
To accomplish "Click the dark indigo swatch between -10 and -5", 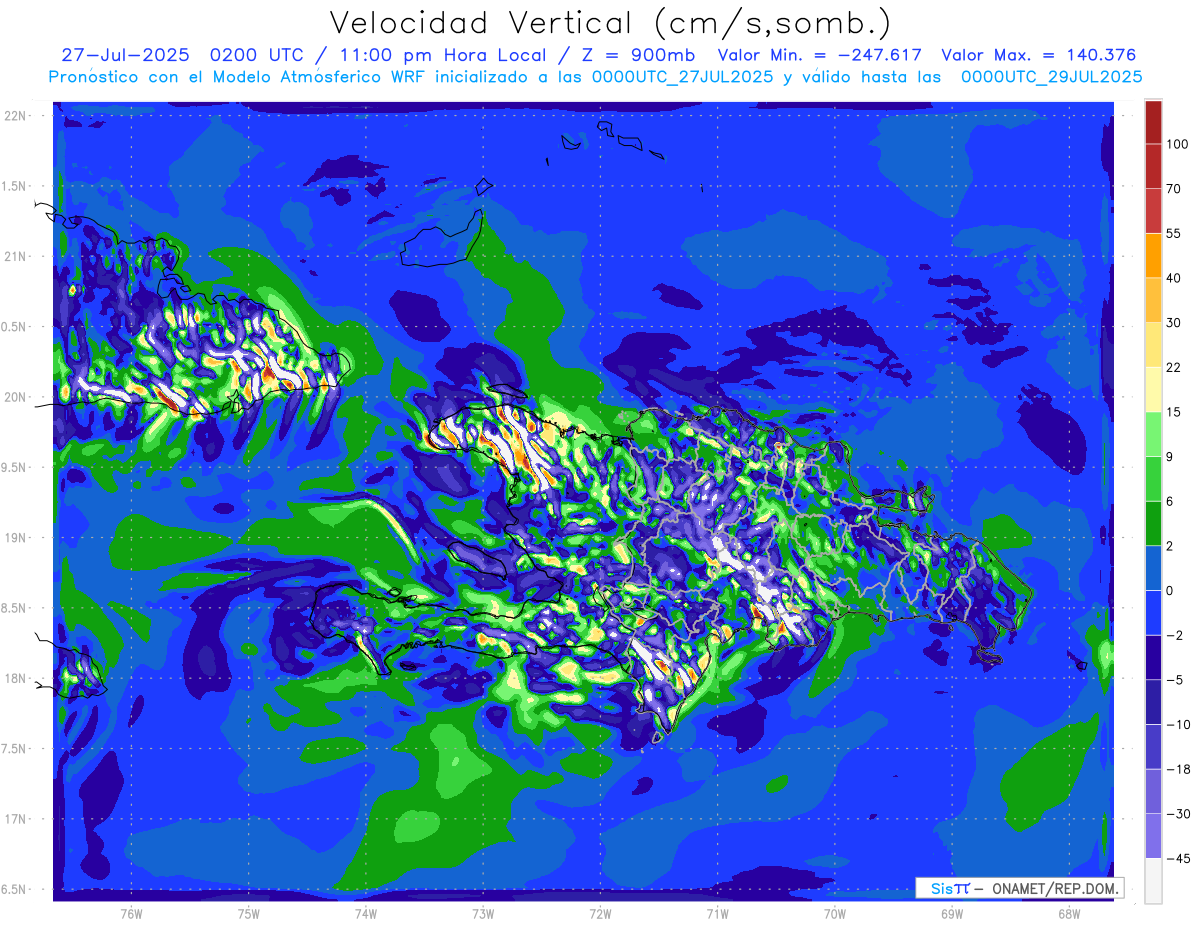I will tap(1153, 701).
